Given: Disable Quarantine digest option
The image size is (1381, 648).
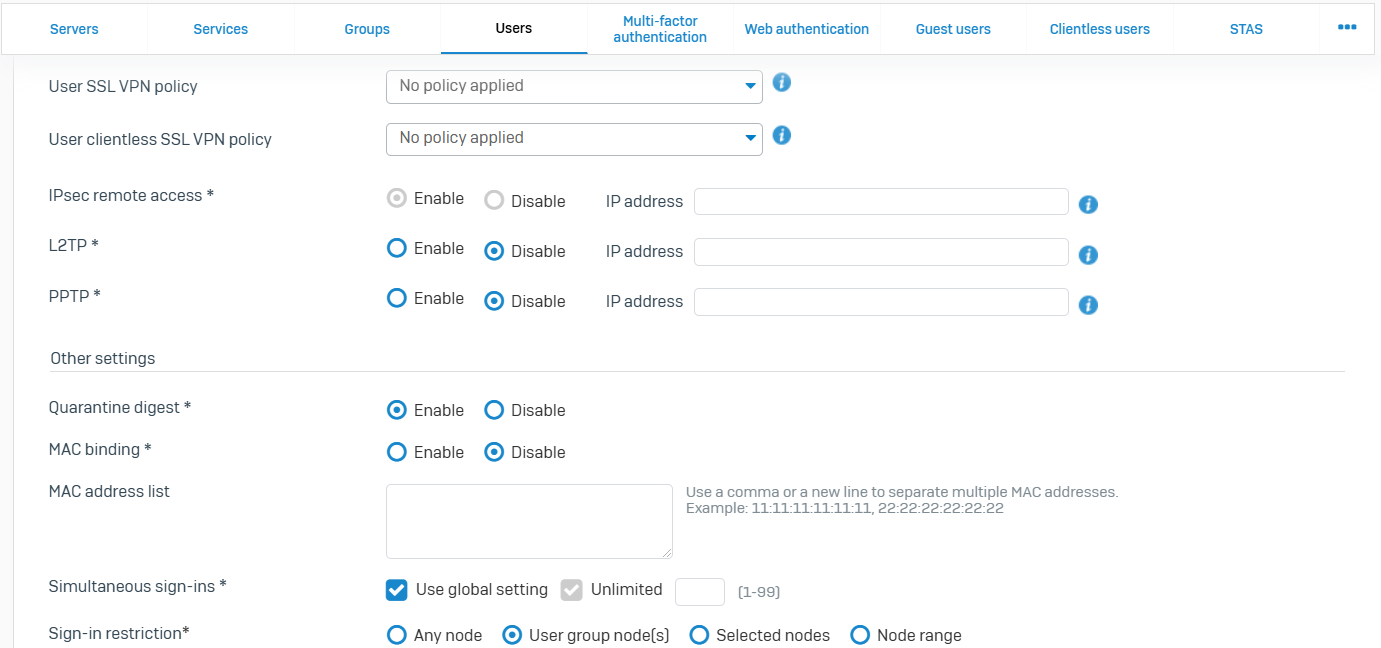Looking at the screenshot, I should 494,410.
